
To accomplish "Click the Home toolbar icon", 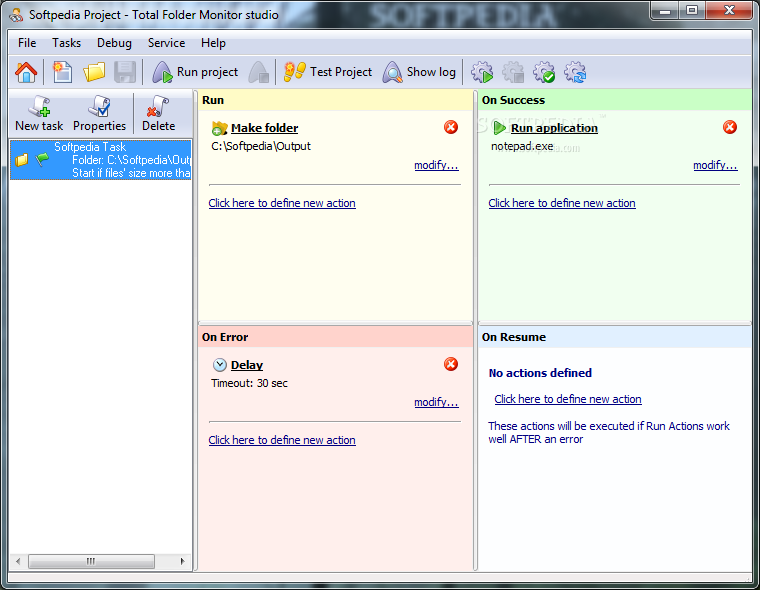I will pos(26,72).
